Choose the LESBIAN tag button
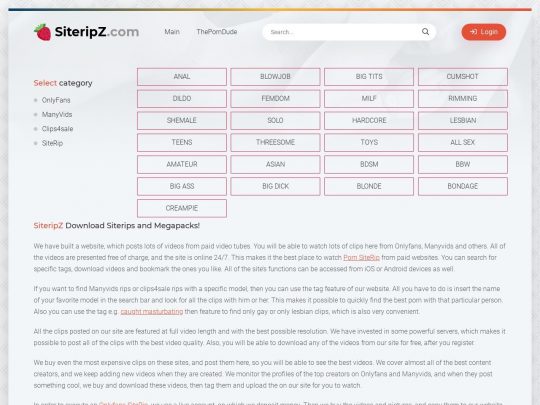This screenshot has height=405, width=540. 463,121
